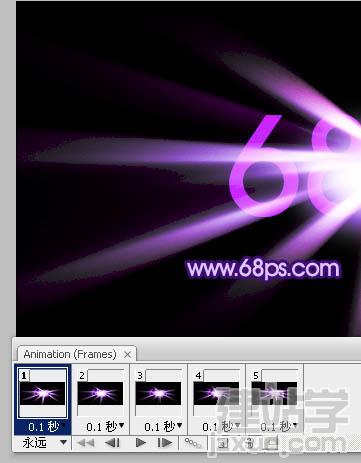
Task: Close the Animation (Frames) panel tab
Action: (127, 354)
